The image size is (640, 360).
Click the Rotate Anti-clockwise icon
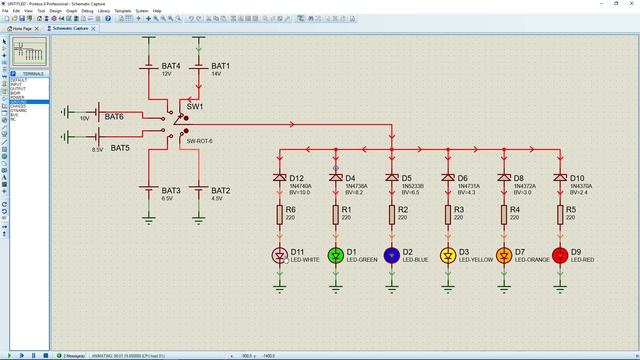[4, 211]
